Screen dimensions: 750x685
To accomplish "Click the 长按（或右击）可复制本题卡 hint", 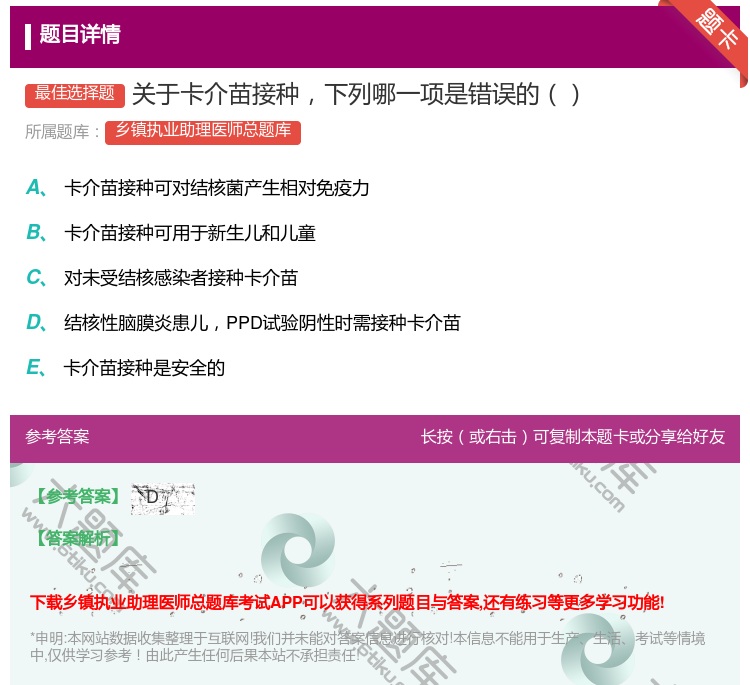I will tap(573, 437).
